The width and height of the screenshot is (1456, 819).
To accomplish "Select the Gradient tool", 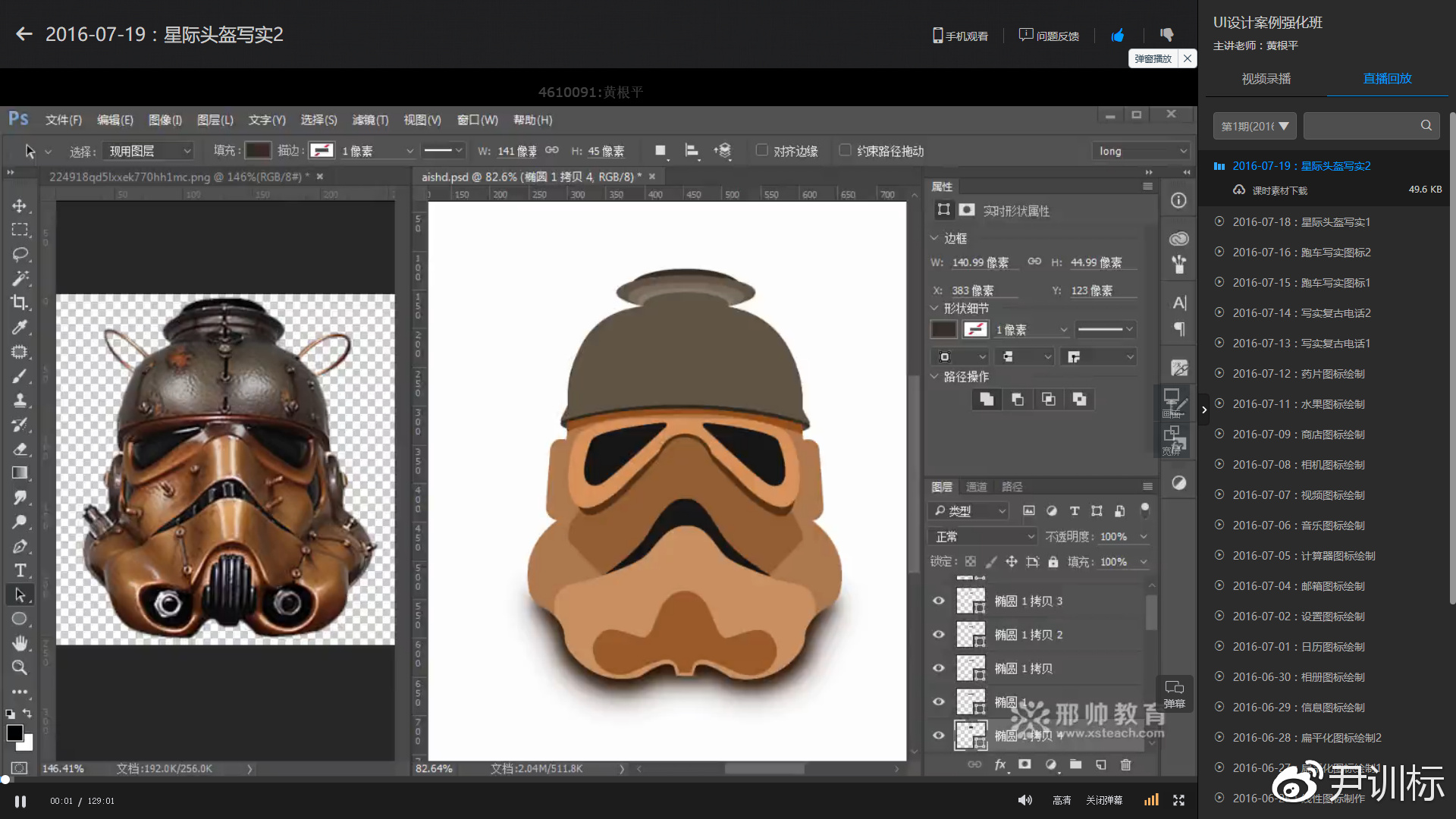I will [x=20, y=473].
